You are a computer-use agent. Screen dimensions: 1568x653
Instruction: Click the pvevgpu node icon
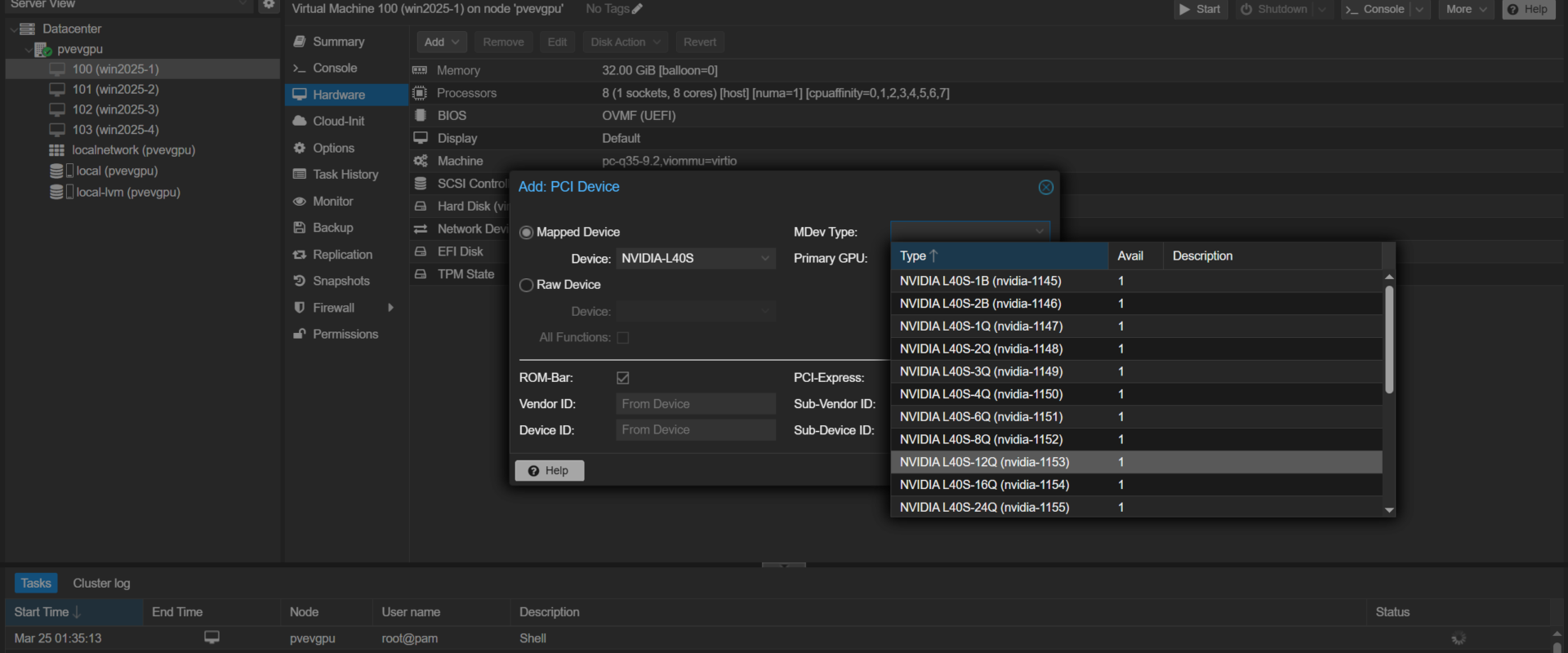coord(43,49)
